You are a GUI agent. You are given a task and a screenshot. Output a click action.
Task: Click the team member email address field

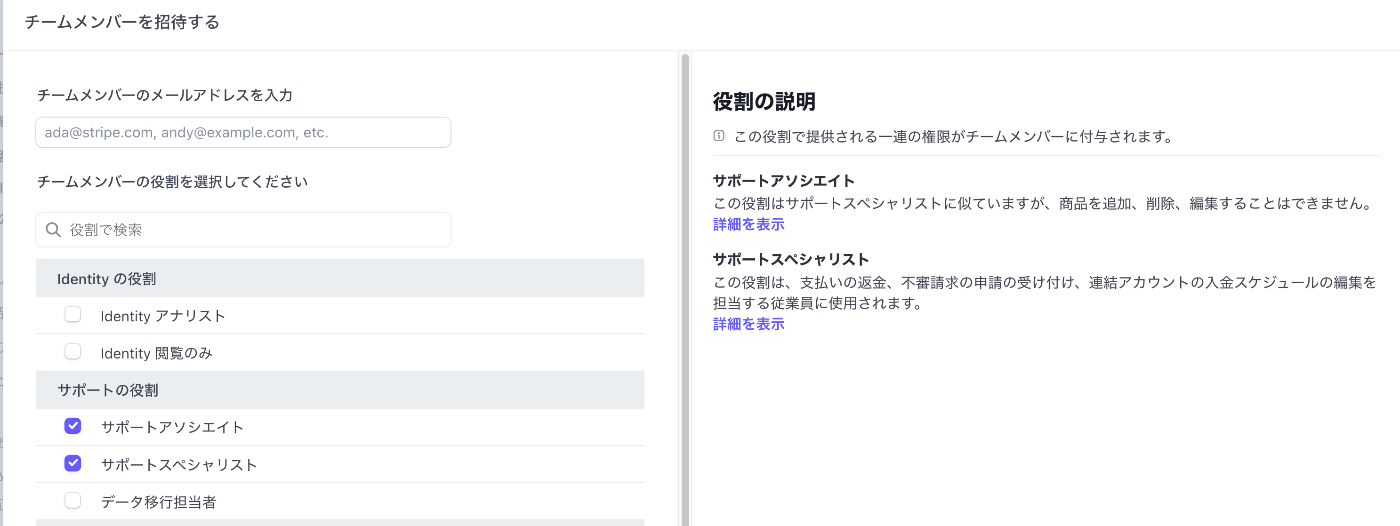[243, 132]
